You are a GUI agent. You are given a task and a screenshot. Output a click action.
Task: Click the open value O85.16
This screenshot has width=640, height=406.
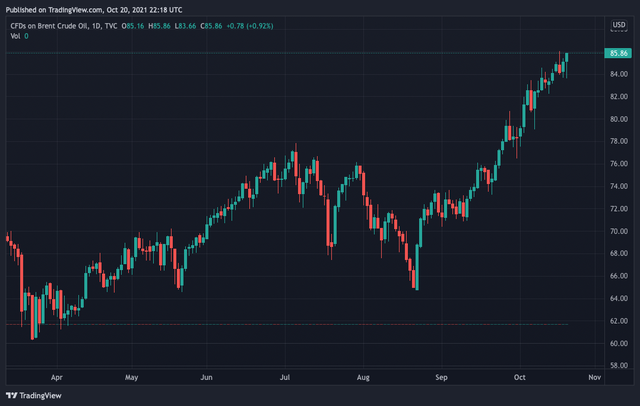point(133,26)
